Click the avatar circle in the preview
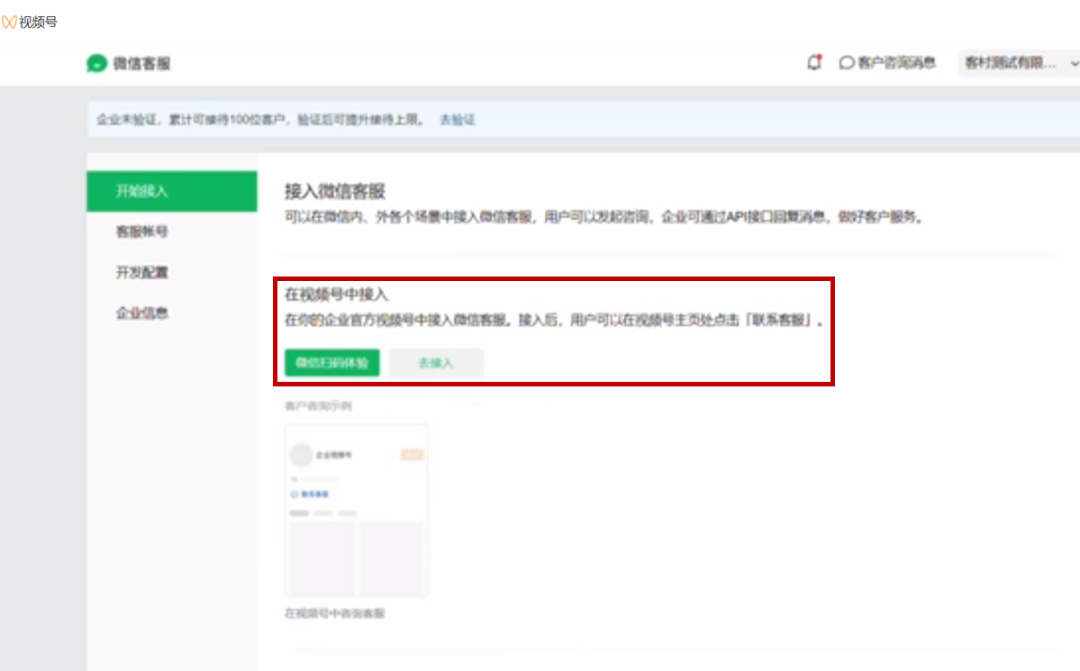Image resolution: width=1080 pixels, height=671 pixels. tap(301, 455)
